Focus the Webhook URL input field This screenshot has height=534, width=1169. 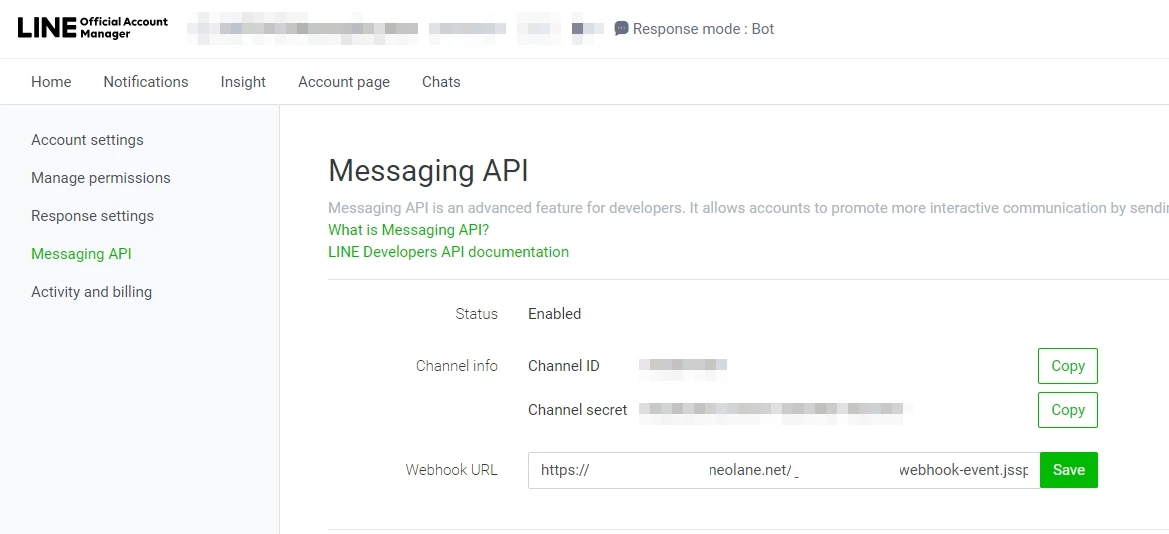tap(784, 471)
